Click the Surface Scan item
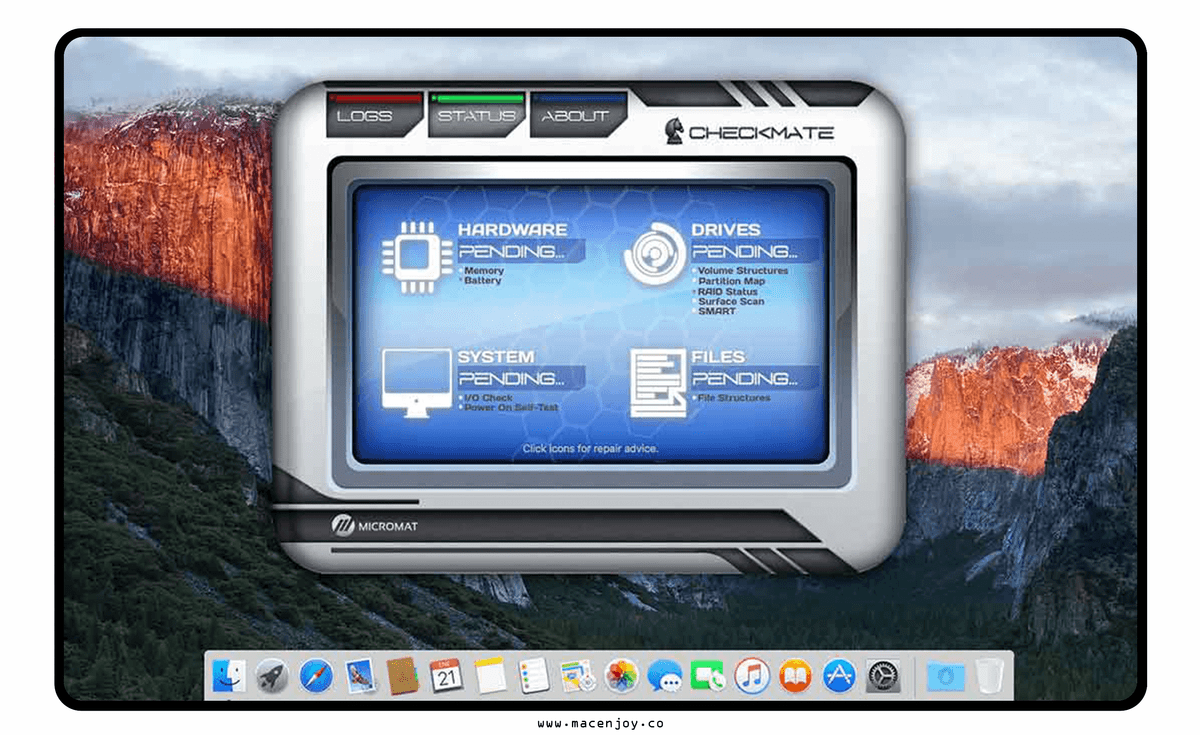The image size is (1200, 735). coord(731,301)
